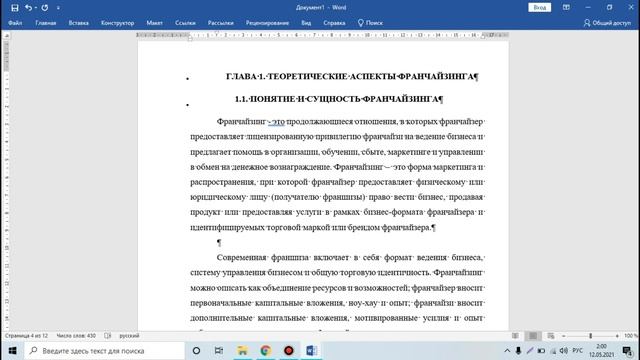Click the spelling check icon in status bar
Screen dimensions: 640x360
click(x=107, y=336)
